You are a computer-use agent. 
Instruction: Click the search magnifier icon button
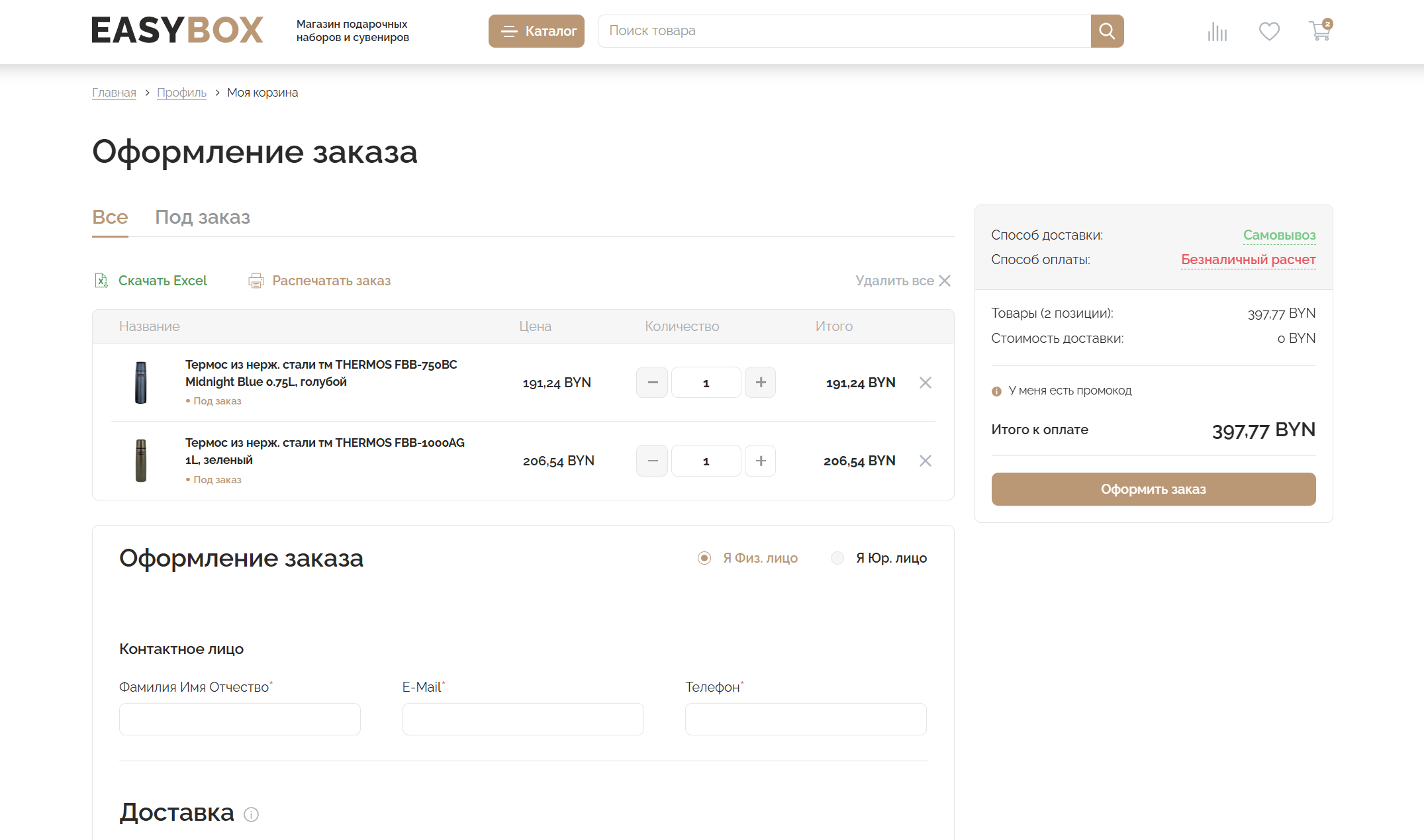coord(1107,31)
